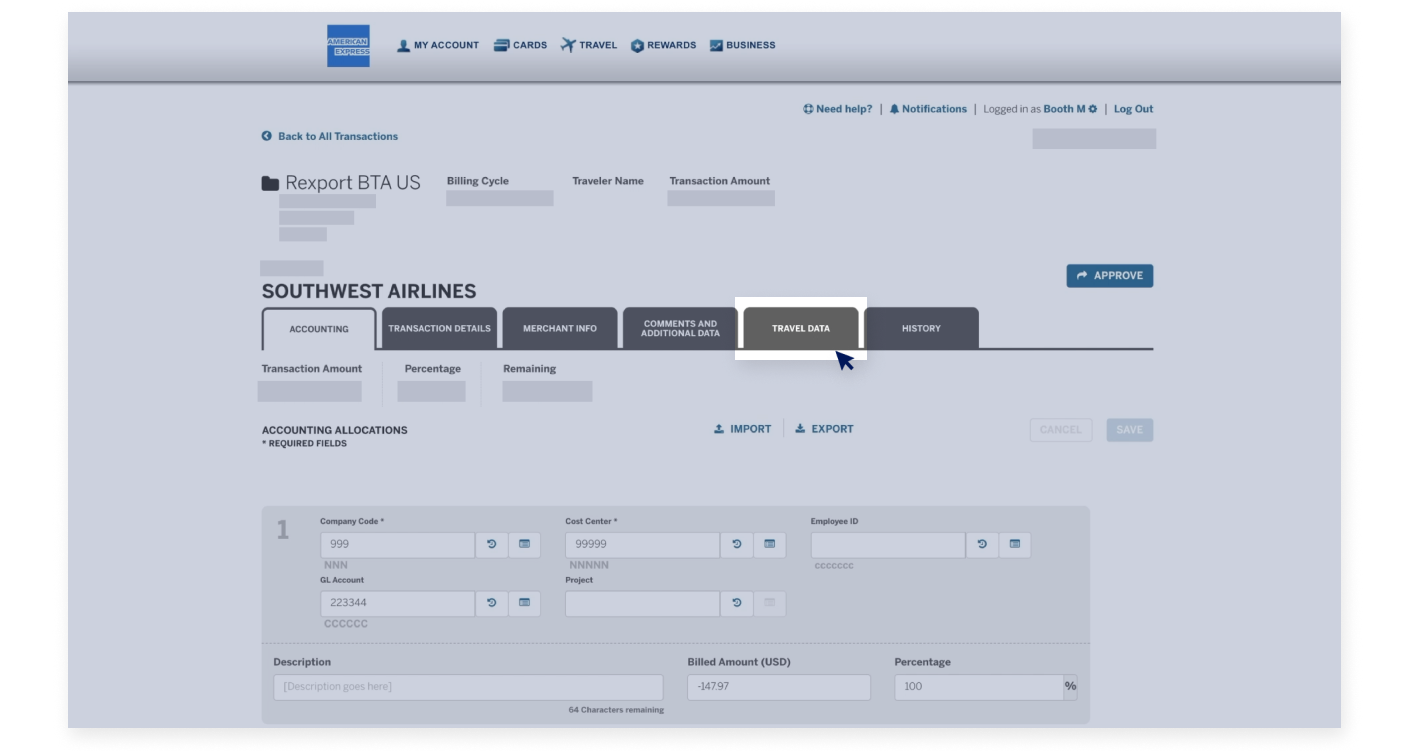The height and width of the screenshot is (751, 1413).
Task: Open the GL Account code picker list
Action: point(524,603)
